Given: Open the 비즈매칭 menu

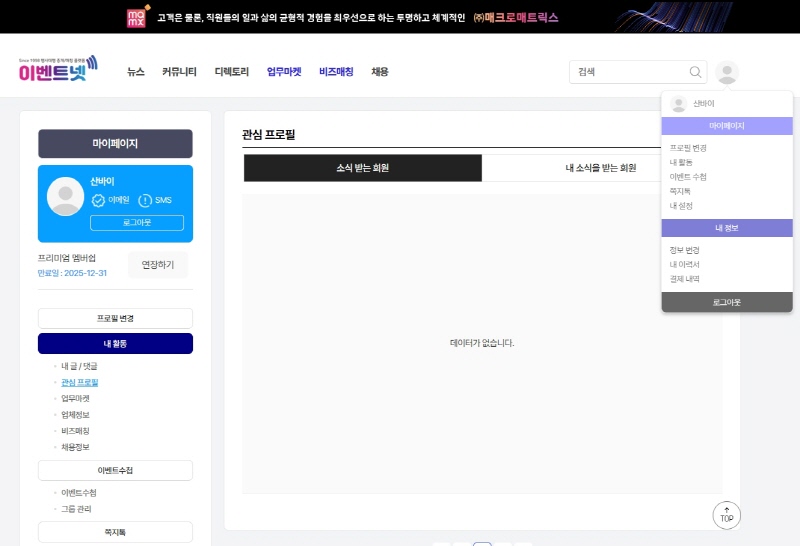Looking at the screenshot, I should click(336, 71).
